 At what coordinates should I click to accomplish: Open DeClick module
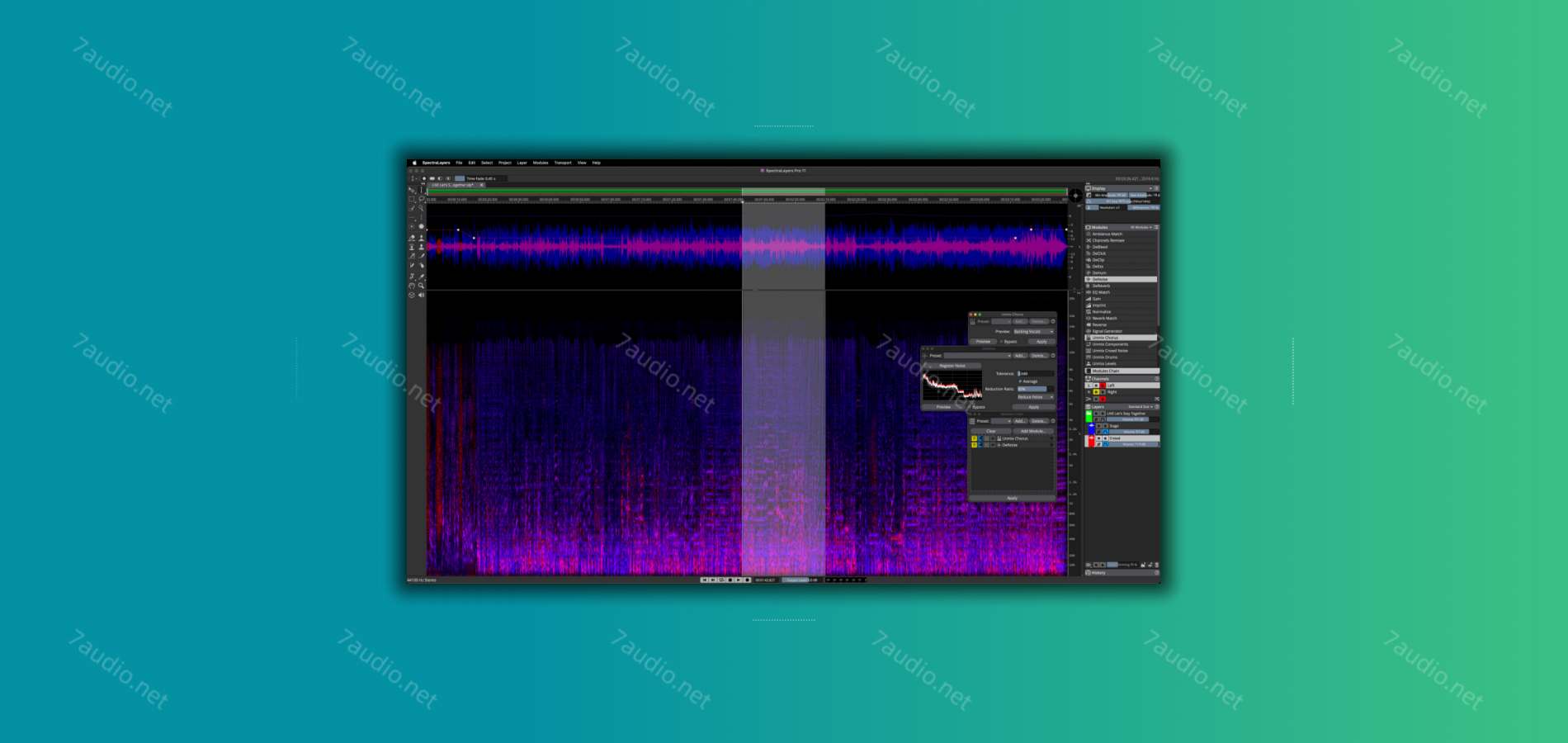click(1121, 253)
